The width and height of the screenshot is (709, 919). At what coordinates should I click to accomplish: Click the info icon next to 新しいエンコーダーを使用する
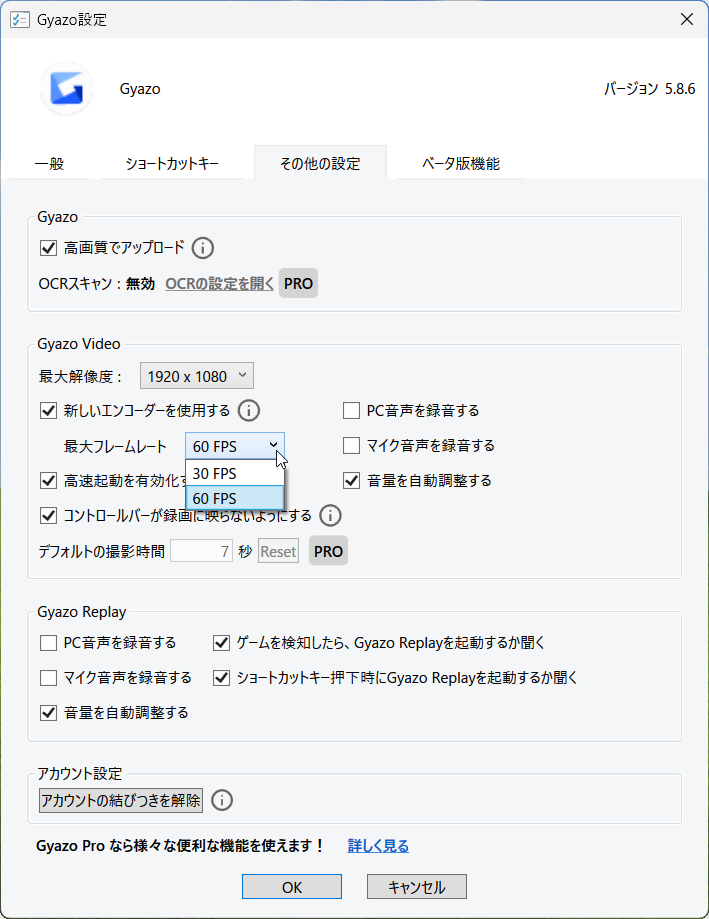pos(248,410)
